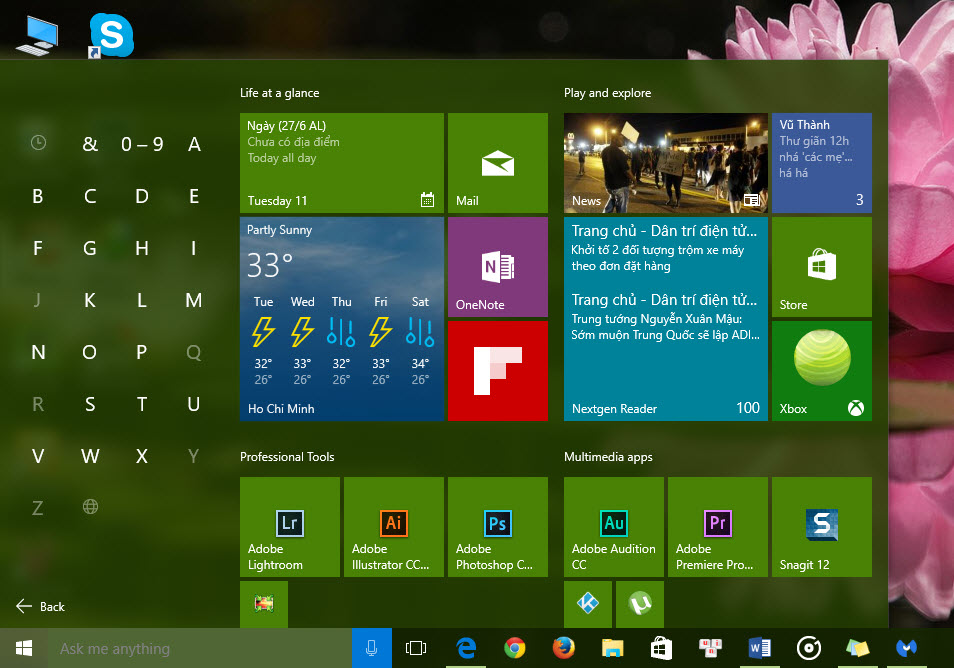Open Skype from the desktop shortcut
The height and width of the screenshot is (668, 954).
tap(111, 34)
